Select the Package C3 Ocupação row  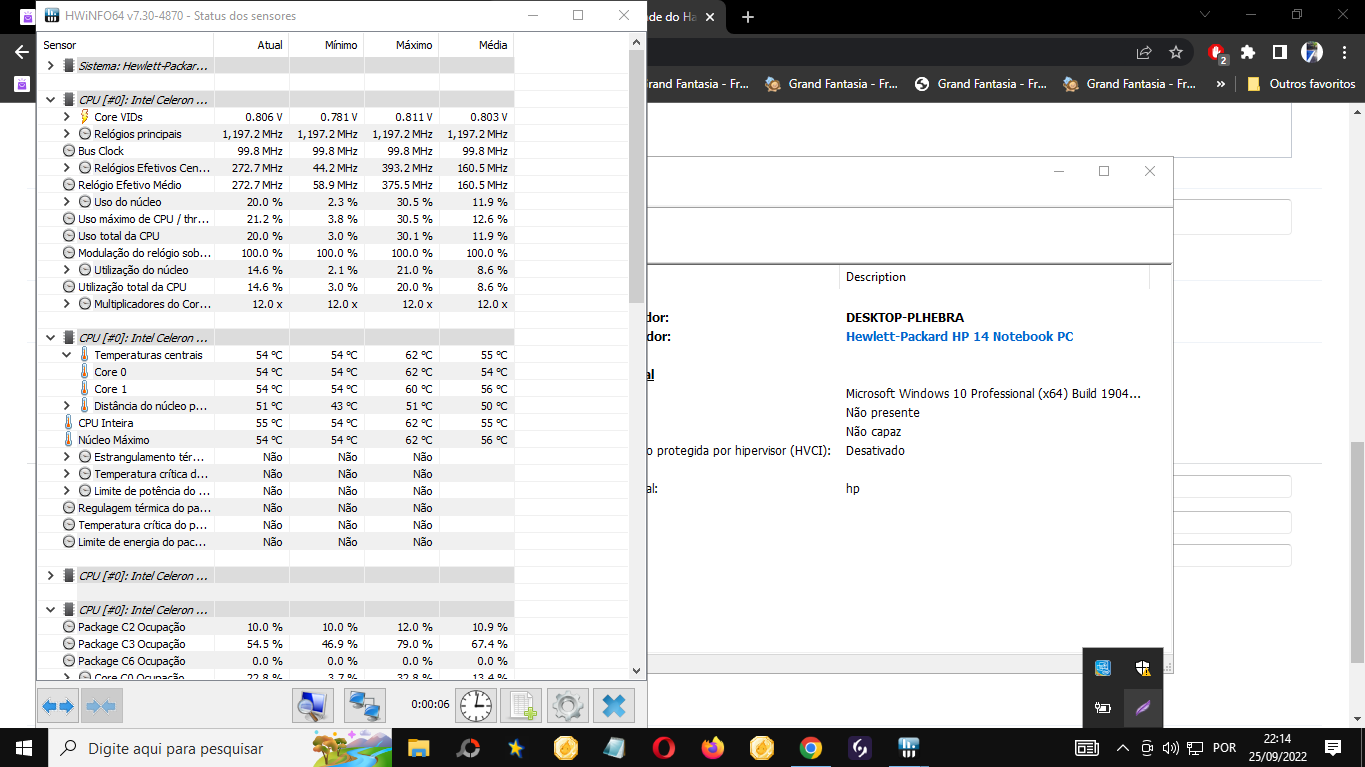(275, 644)
